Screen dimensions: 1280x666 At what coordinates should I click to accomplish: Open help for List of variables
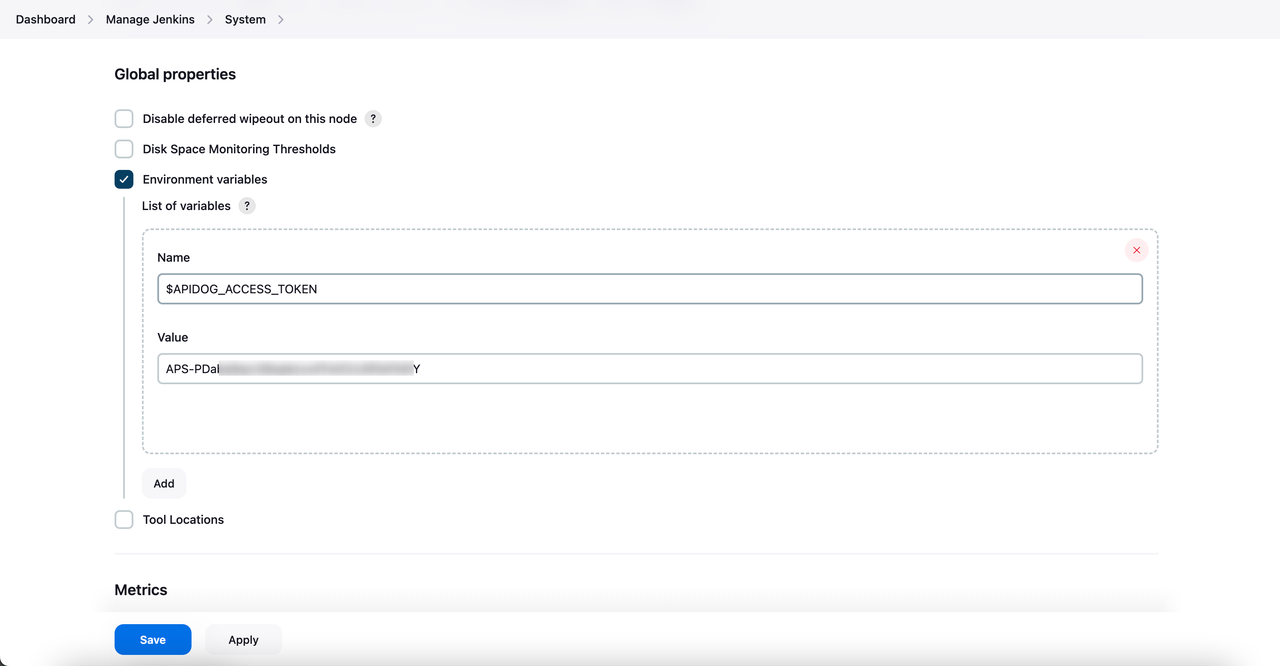point(247,206)
